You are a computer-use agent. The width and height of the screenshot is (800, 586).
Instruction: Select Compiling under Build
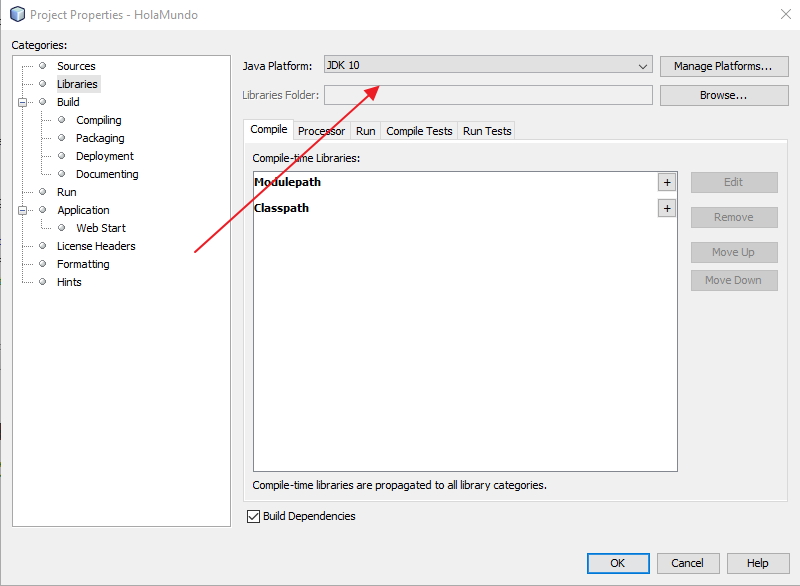click(x=98, y=120)
